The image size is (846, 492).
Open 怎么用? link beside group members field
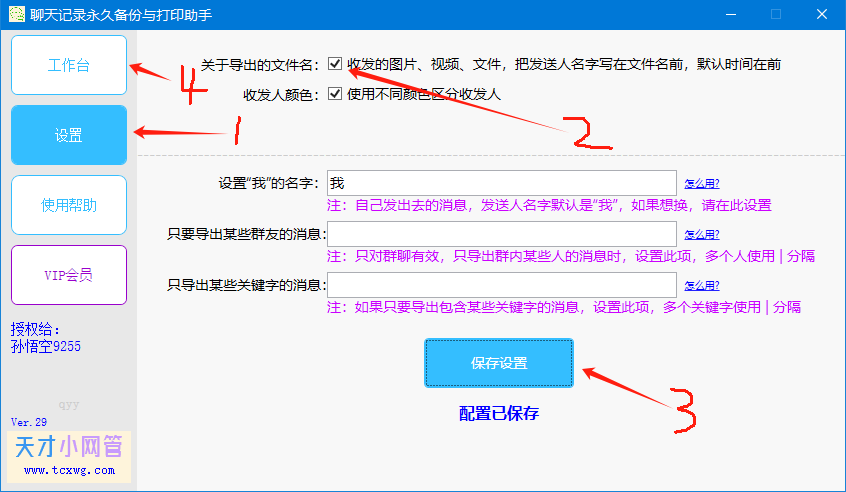701,235
